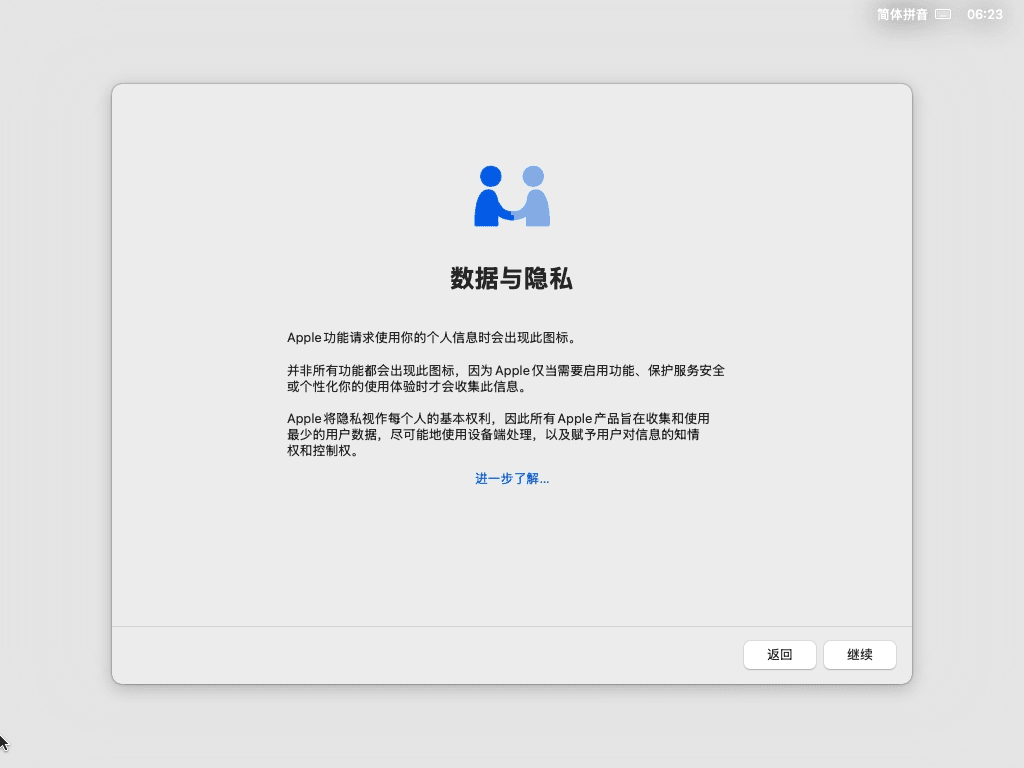
Task: Click the paragraph starting '并非所有功能都会出现'
Action: point(506,378)
